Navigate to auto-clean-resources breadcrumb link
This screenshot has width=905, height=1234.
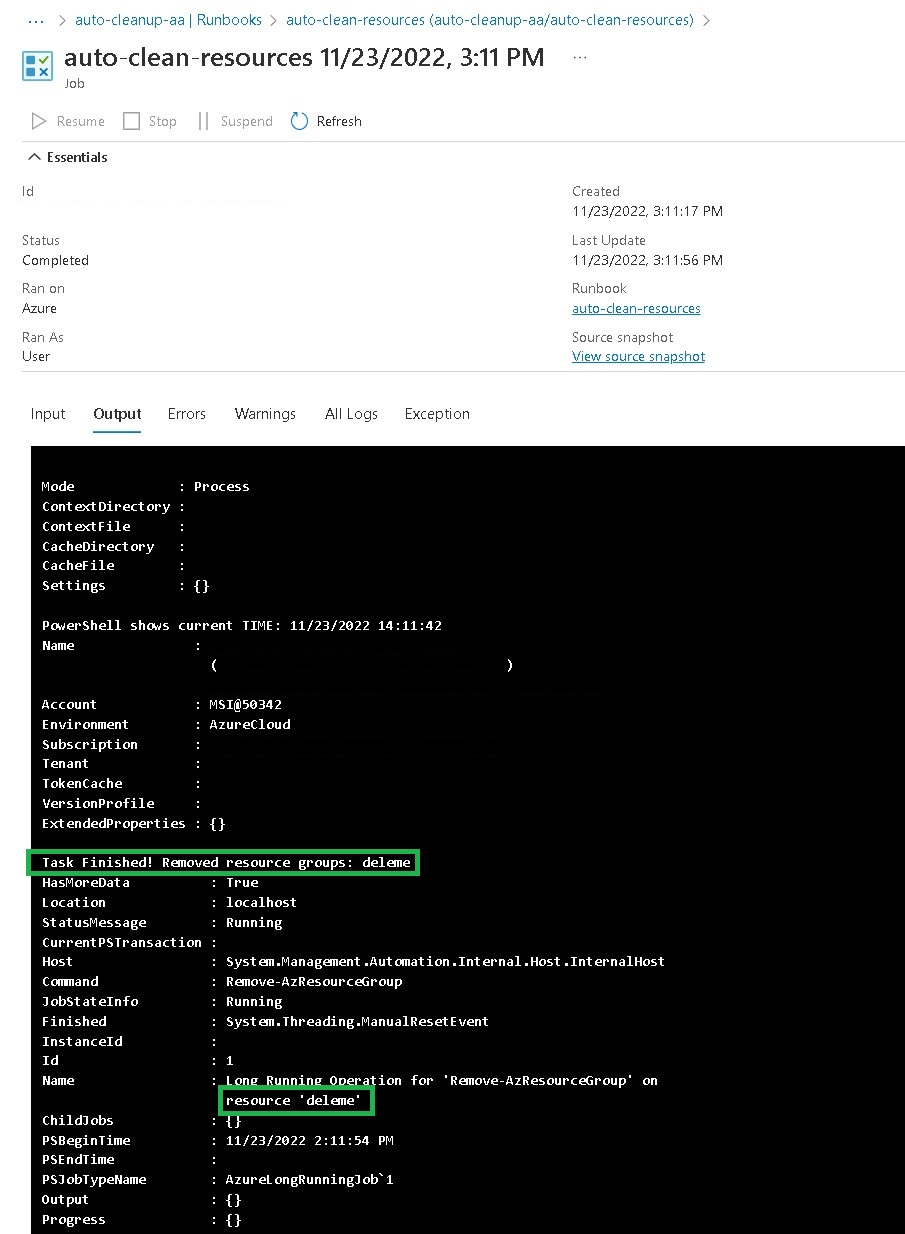pos(489,20)
